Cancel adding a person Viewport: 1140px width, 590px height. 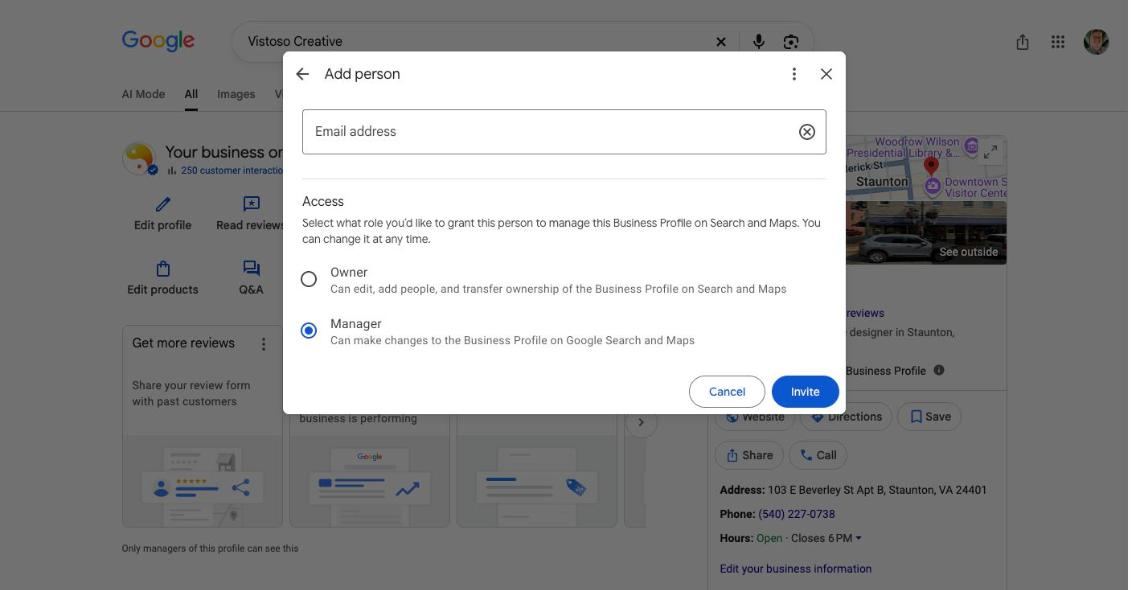[727, 392]
